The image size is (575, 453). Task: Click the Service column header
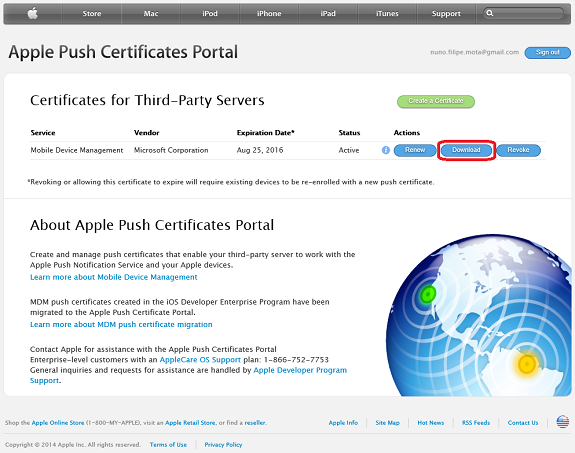[x=43, y=133]
